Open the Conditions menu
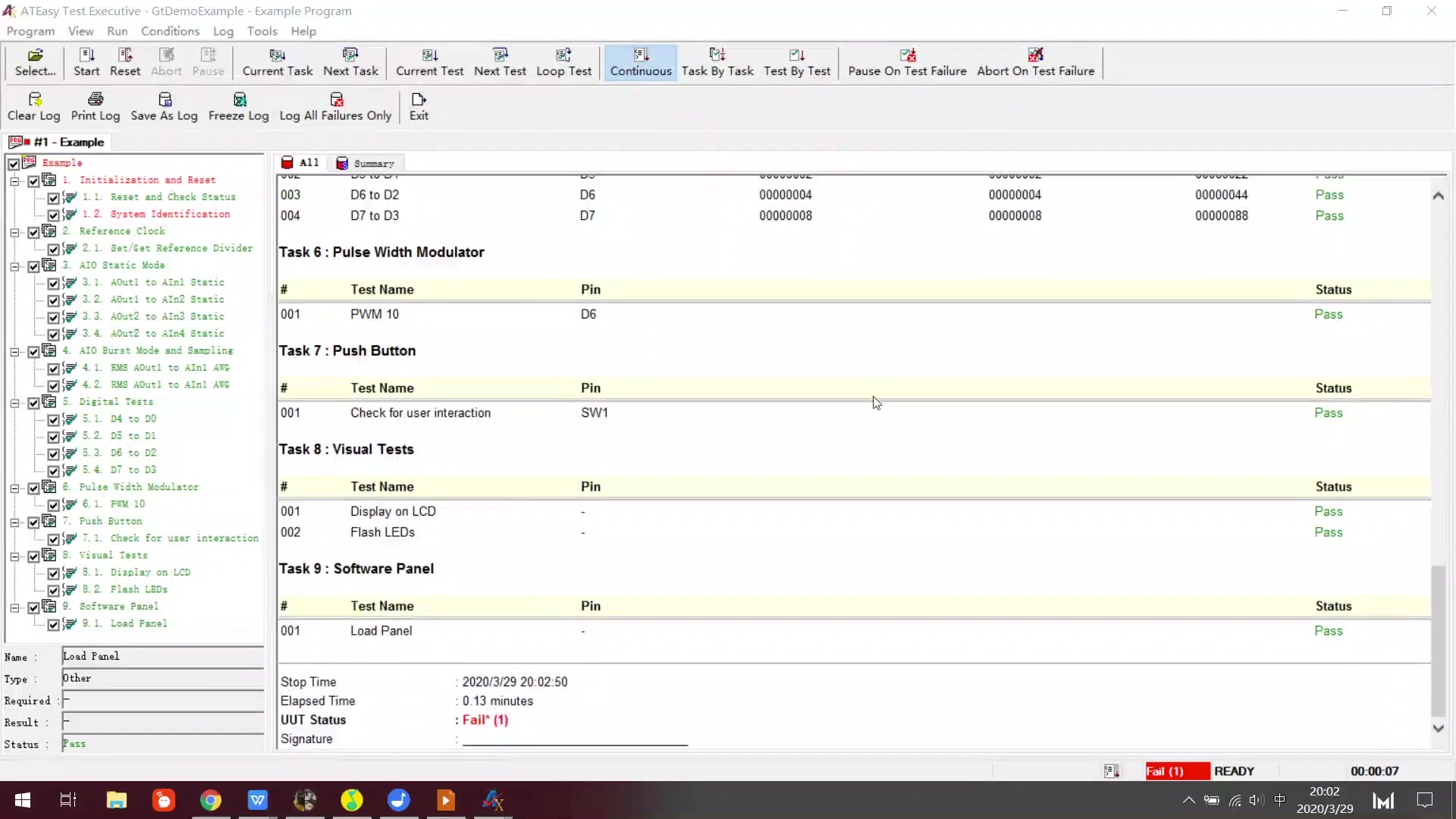Screen dimensions: 1456x819 tap(170, 31)
